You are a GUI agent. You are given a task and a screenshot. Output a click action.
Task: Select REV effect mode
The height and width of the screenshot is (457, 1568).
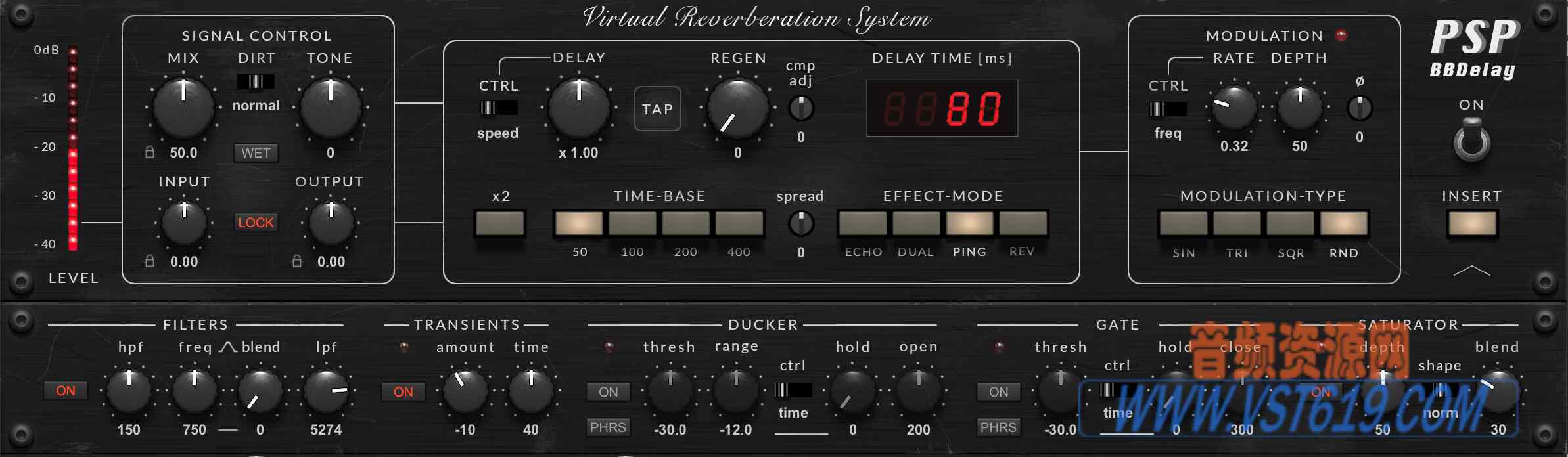[1023, 224]
